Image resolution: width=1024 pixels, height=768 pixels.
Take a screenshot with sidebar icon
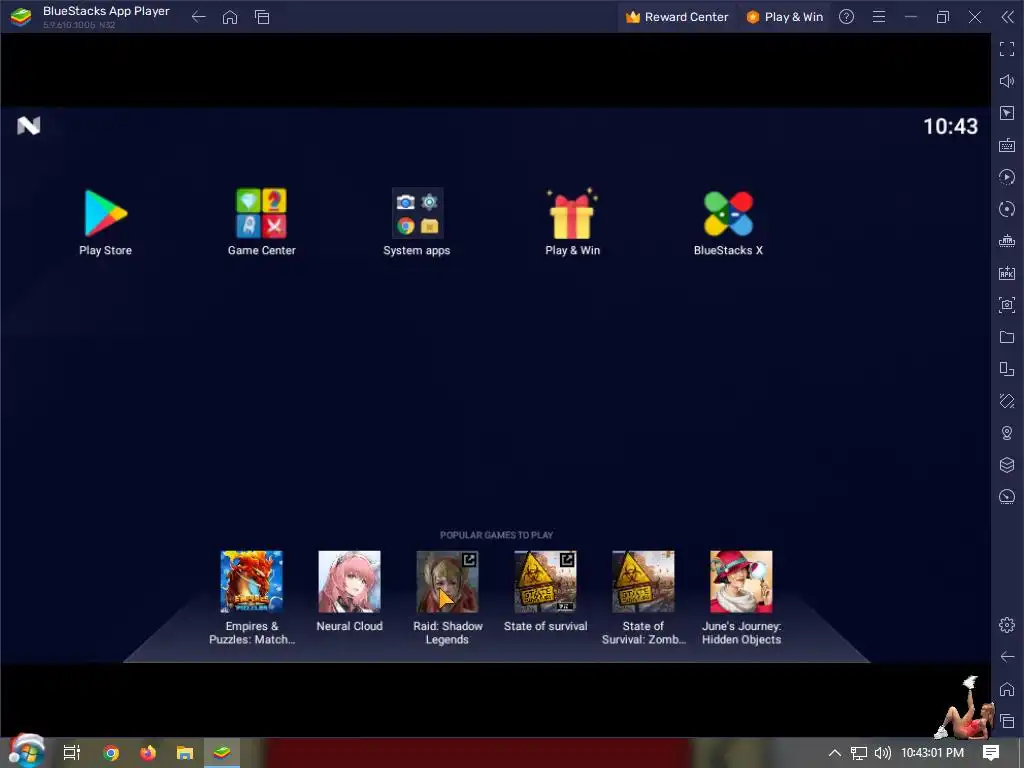tap(1007, 305)
